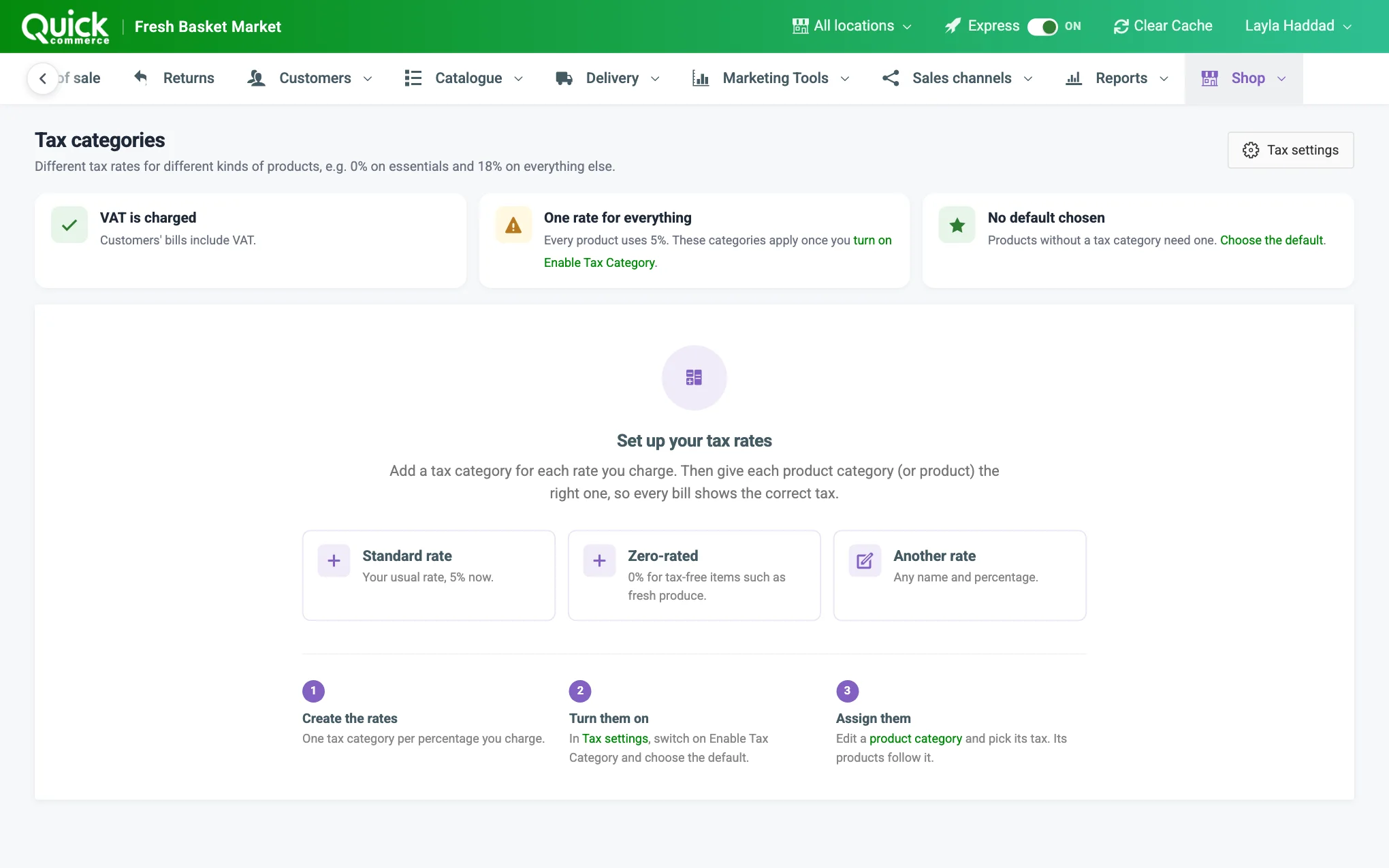Image resolution: width=1389 pixels, height=868 pixels.
Task: Expand the Sales channels chevron
Action: pos(1028,78)
